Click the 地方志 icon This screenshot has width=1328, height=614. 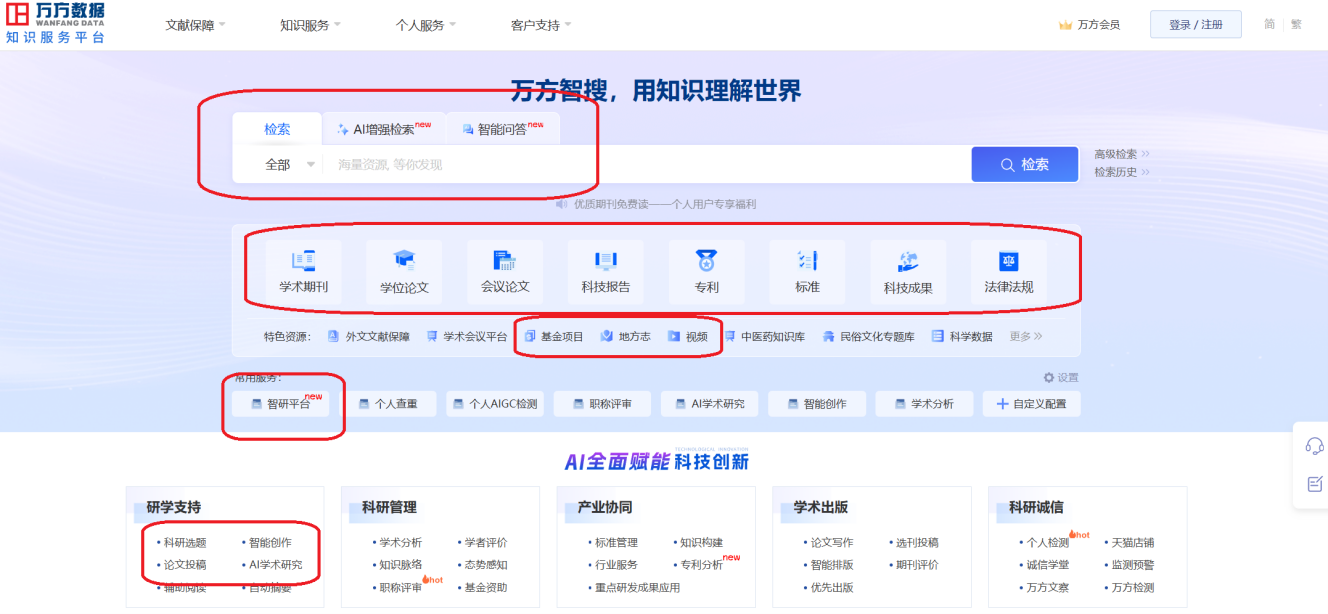point(606,337)
